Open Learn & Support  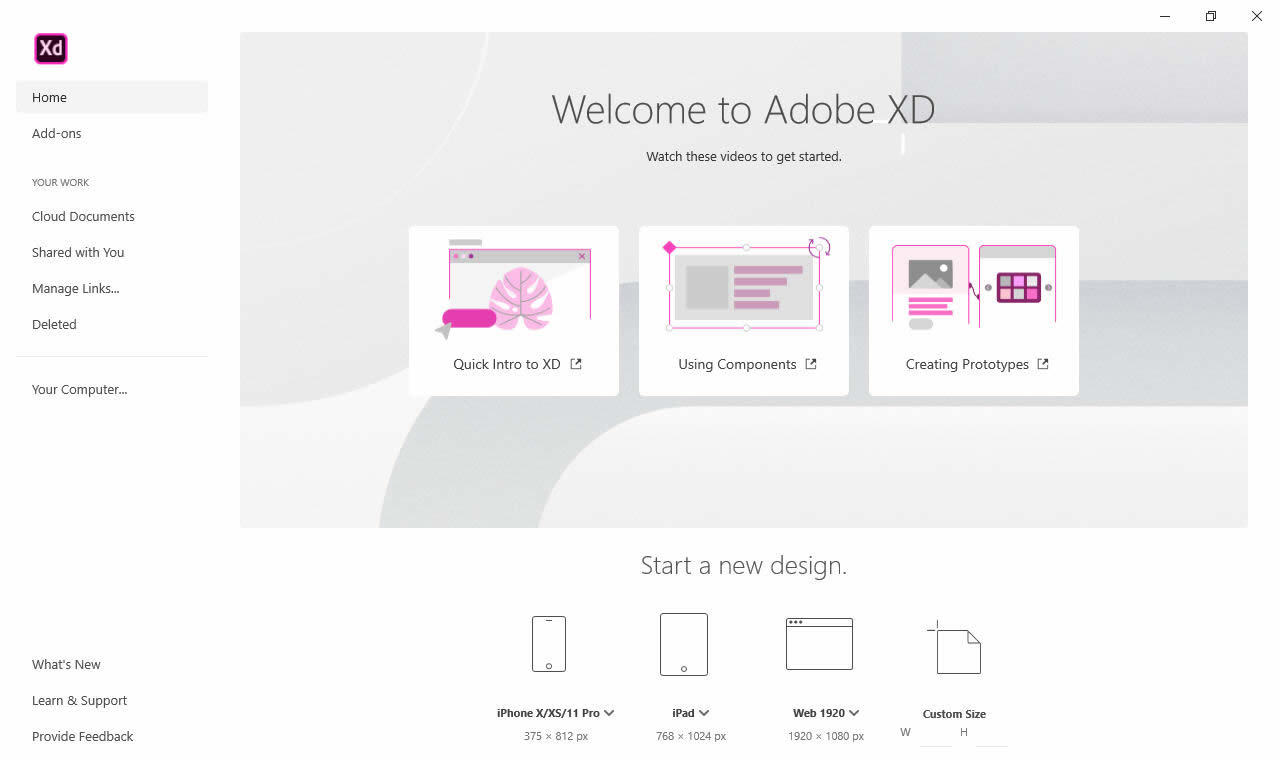point(79,700)
